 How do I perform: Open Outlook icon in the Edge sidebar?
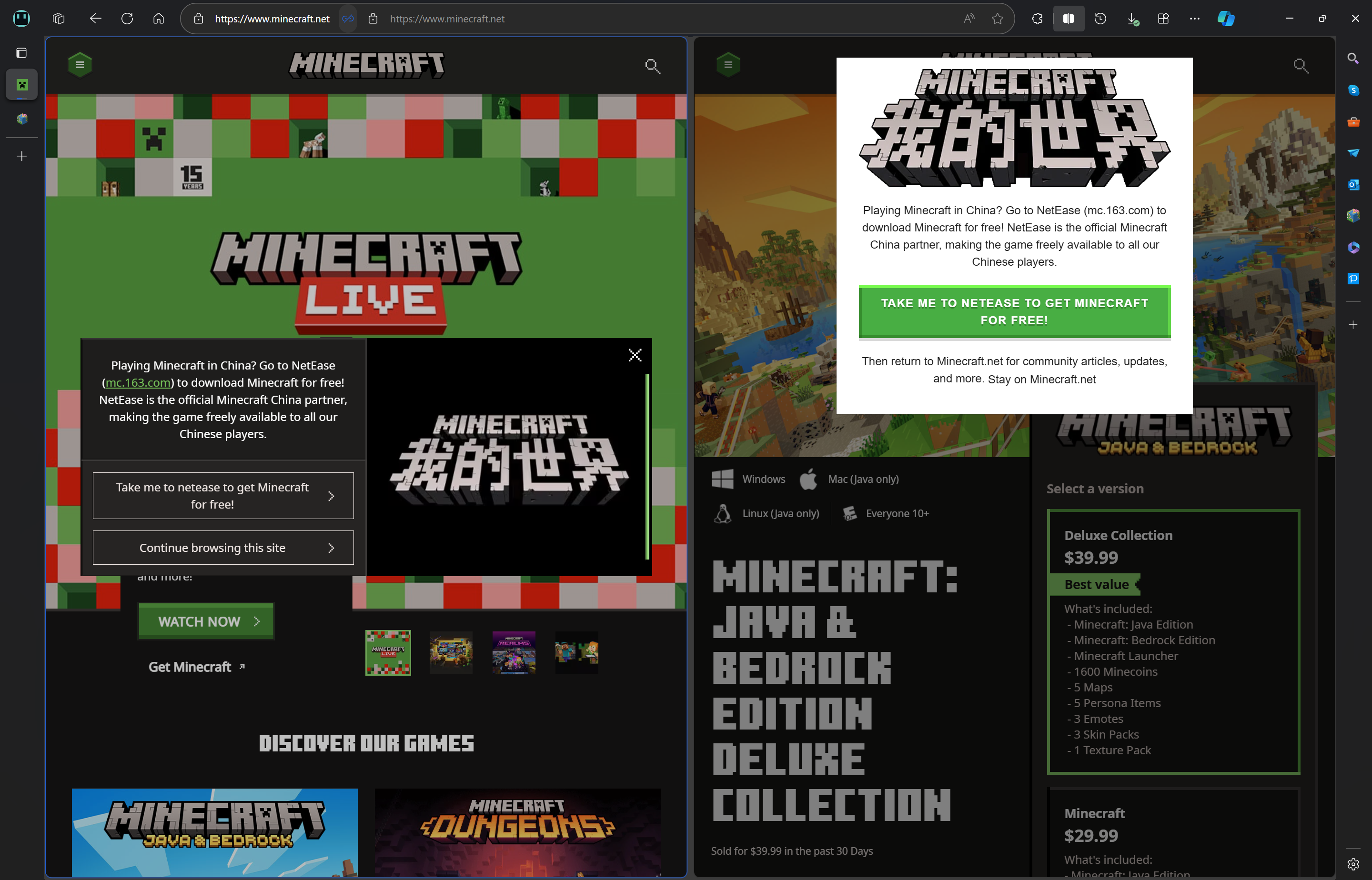tap(1352, 185)
